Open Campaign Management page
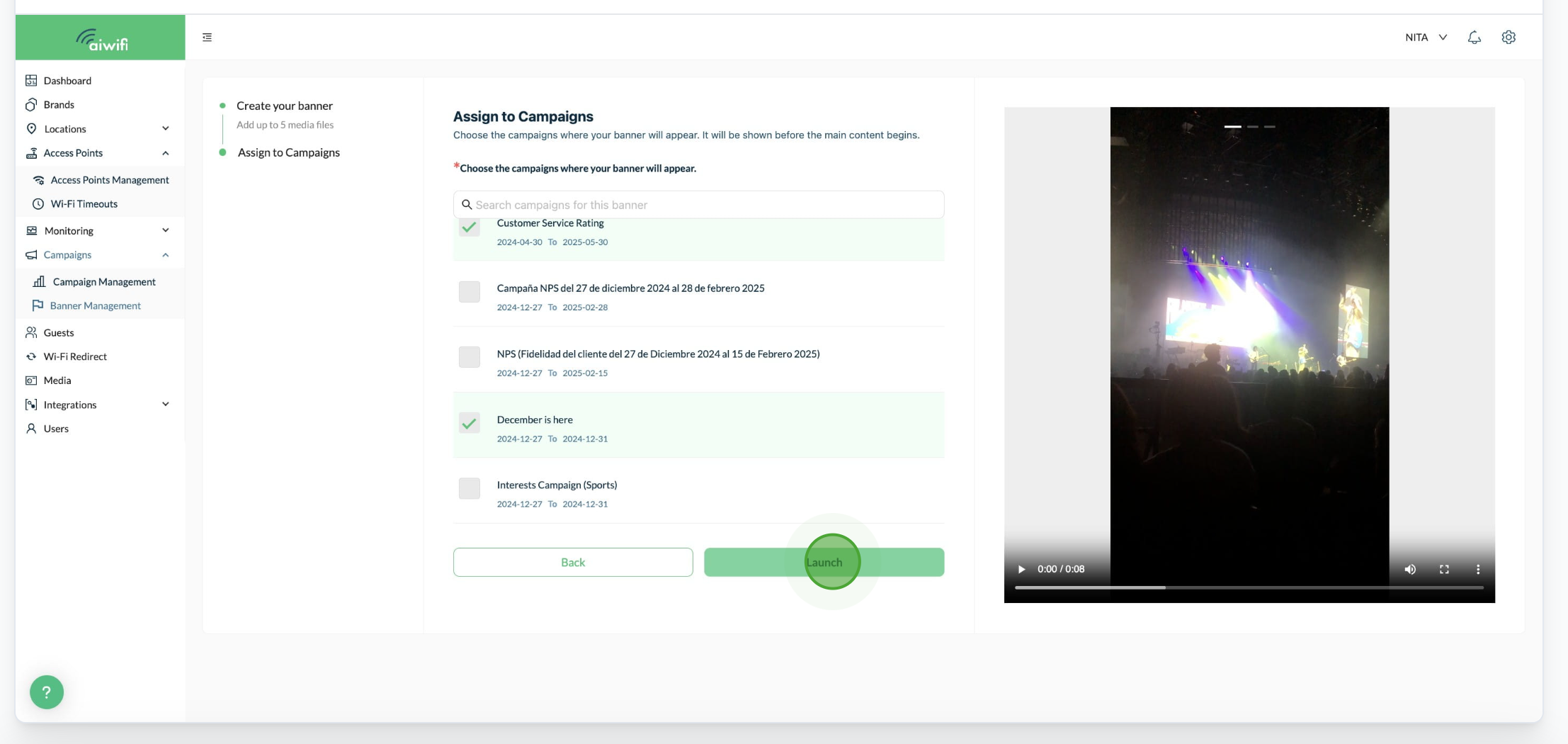The image size is (1568, 744). [x=104, y=281]
